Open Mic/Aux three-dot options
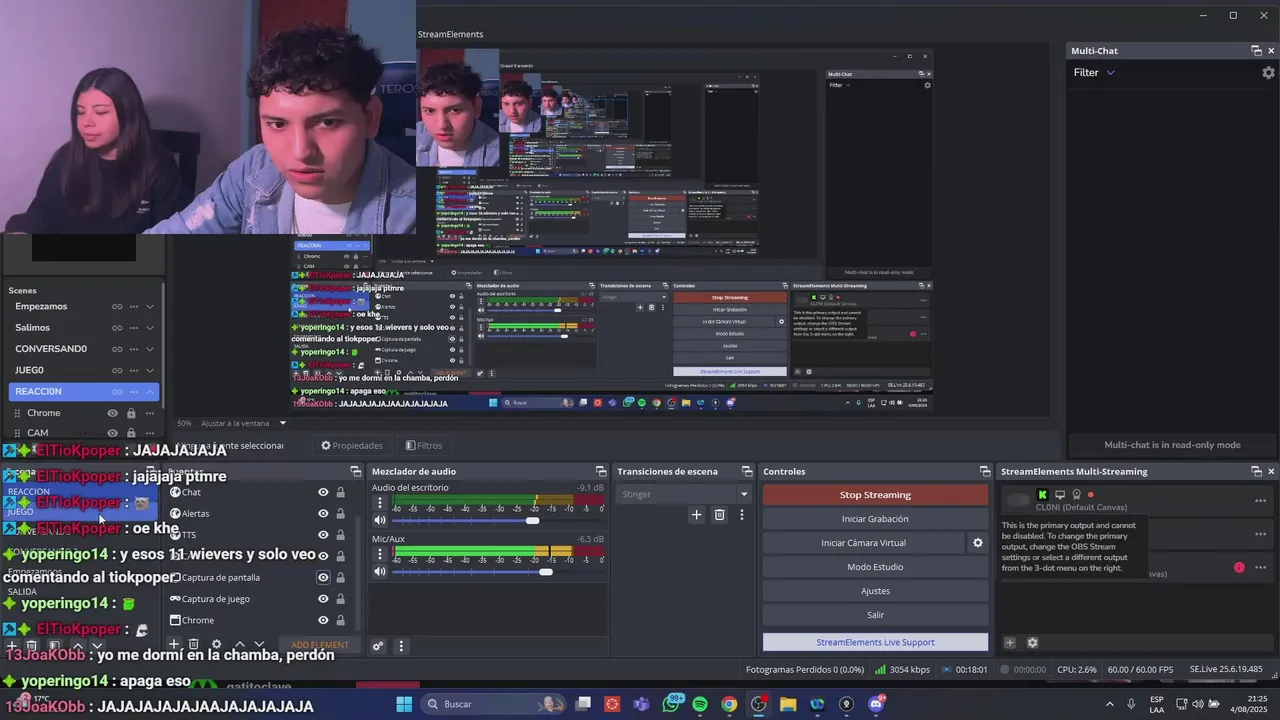The image size is (1280, 720). [x=379, y=554]
